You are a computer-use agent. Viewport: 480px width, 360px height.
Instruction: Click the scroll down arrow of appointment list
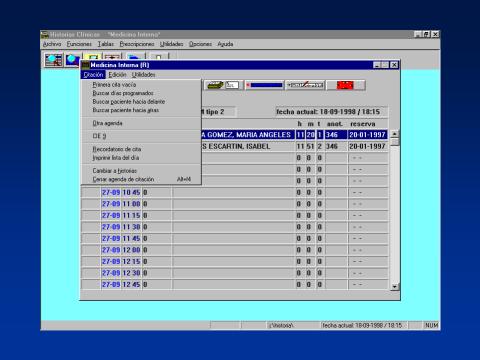395,287
